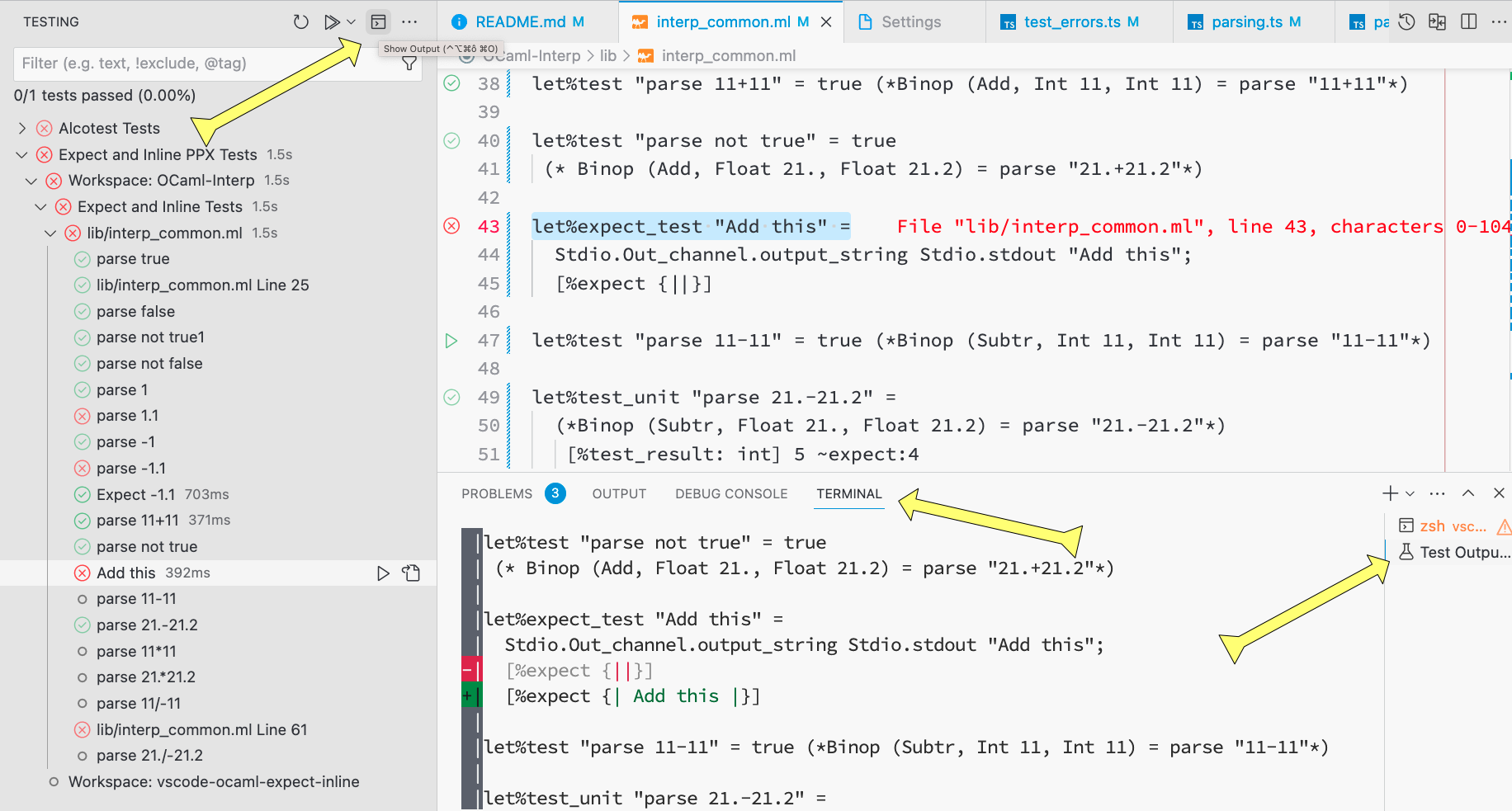Image resolution: width=1512 pixels, height=811 pixels.
Task: Collapse the 'Workspace: OCaml-Interp' tree node
Action: click(x=31, y=180)
